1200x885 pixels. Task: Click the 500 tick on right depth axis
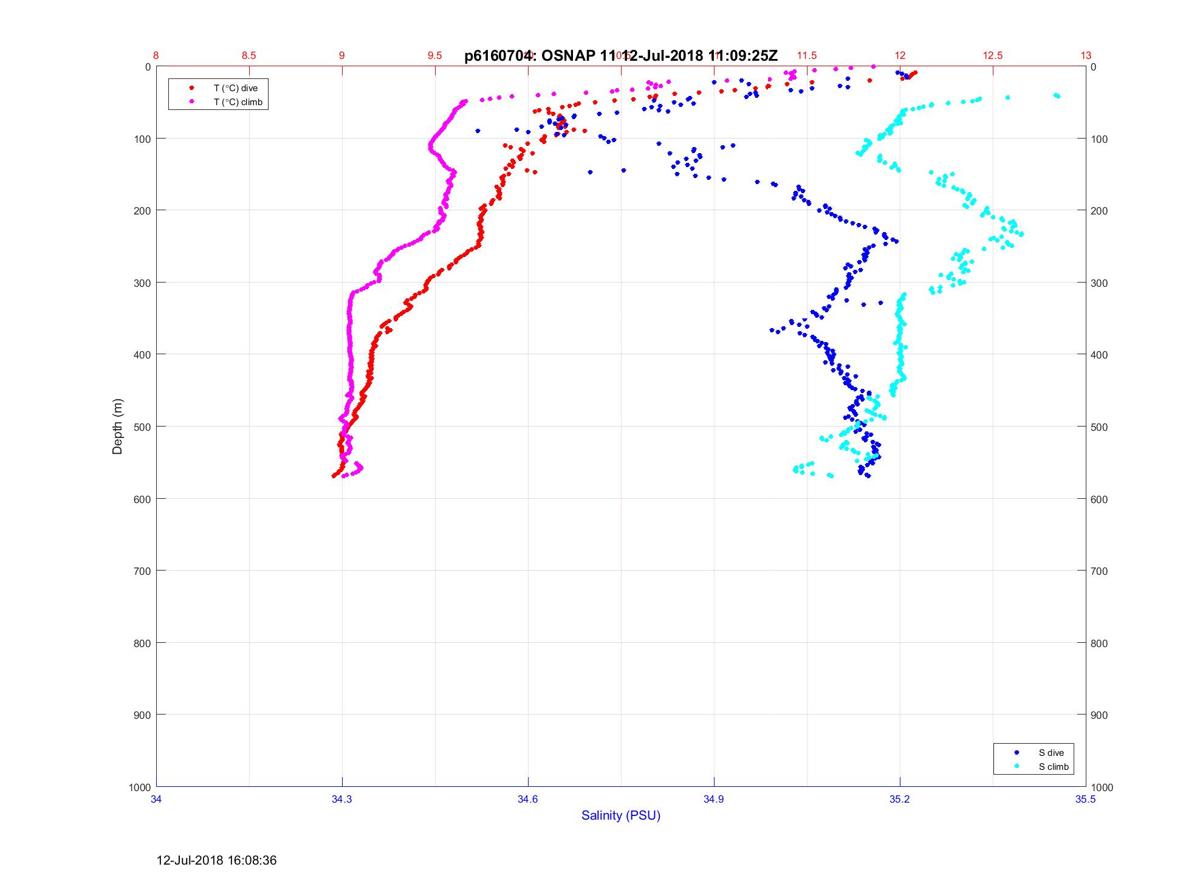pyautogui.click(x=1099, y=427)
